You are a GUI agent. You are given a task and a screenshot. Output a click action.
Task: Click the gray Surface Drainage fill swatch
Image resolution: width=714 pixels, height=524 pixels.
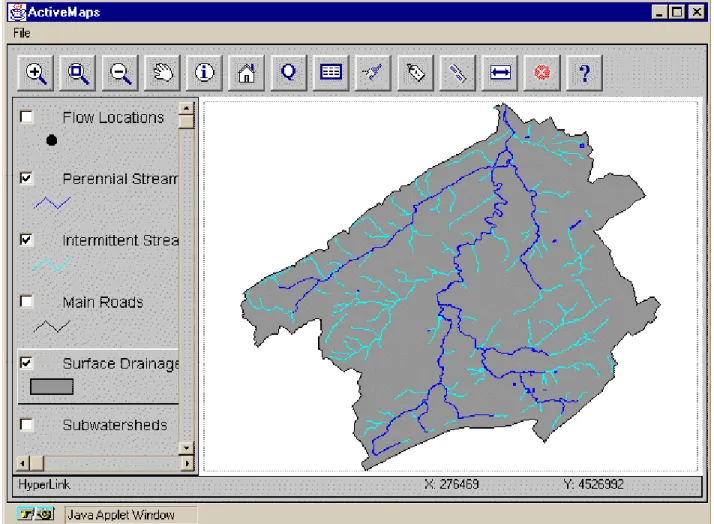(51, 387)
